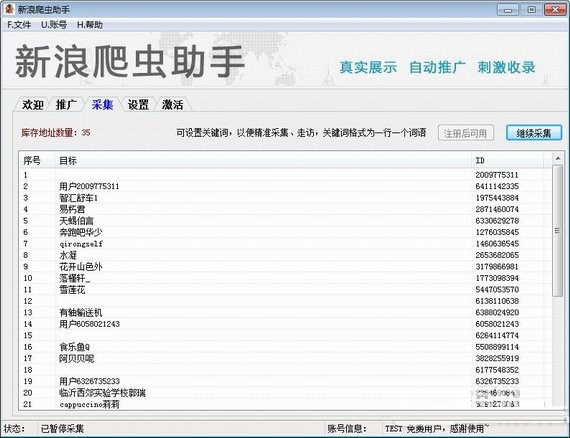The width and height of the screenshot is (570, 438).
Task: Click the 真实展示 banner text
Action: click(x=368, y=67)
